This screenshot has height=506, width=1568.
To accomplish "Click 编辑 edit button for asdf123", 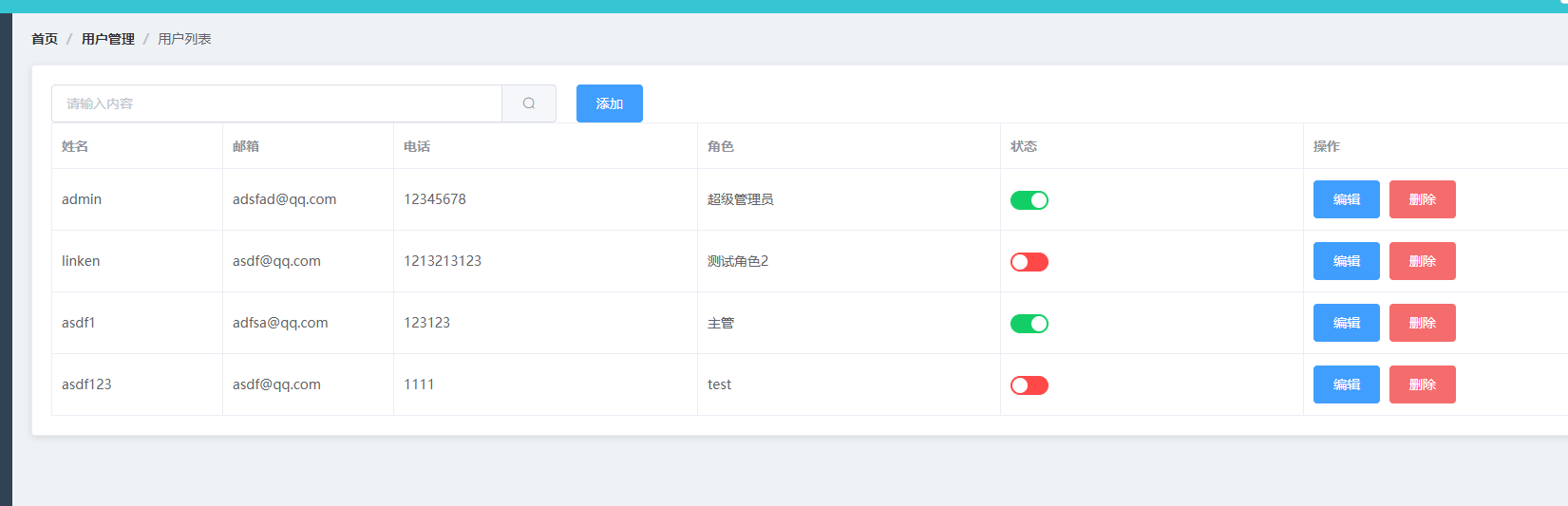I will [x=1347, y=384].
